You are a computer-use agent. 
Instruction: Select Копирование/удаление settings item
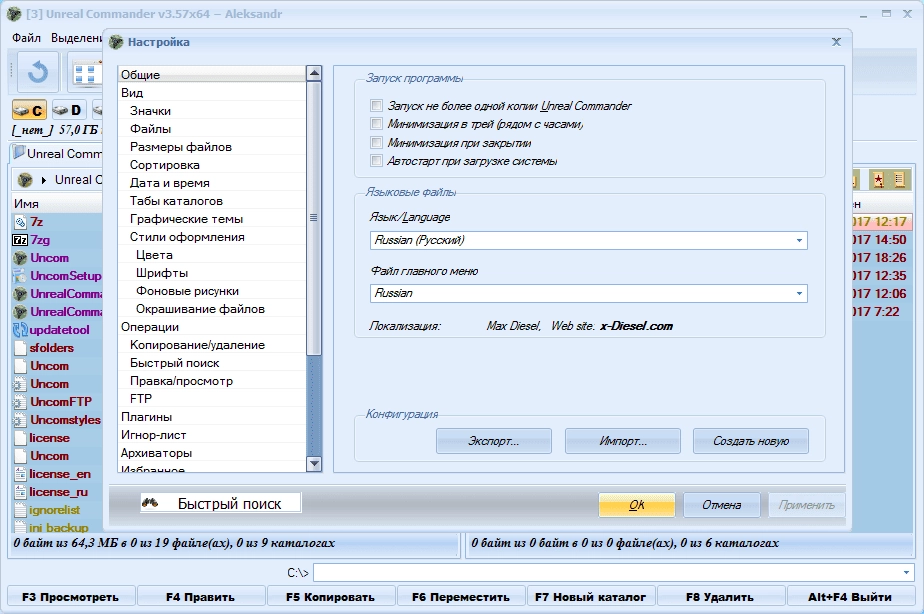point(212,345)
